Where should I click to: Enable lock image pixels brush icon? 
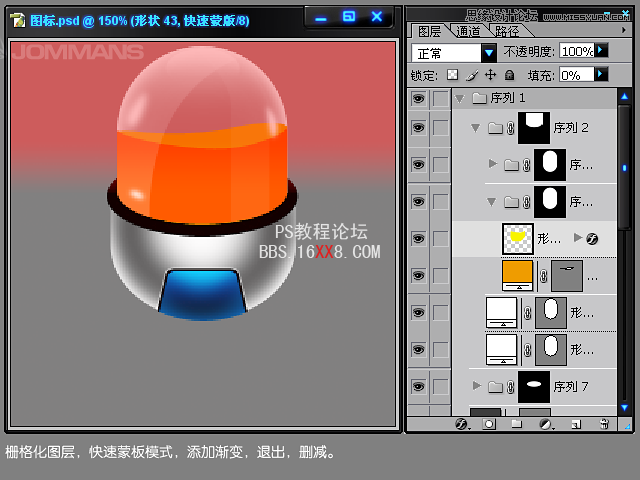point(471,75)
